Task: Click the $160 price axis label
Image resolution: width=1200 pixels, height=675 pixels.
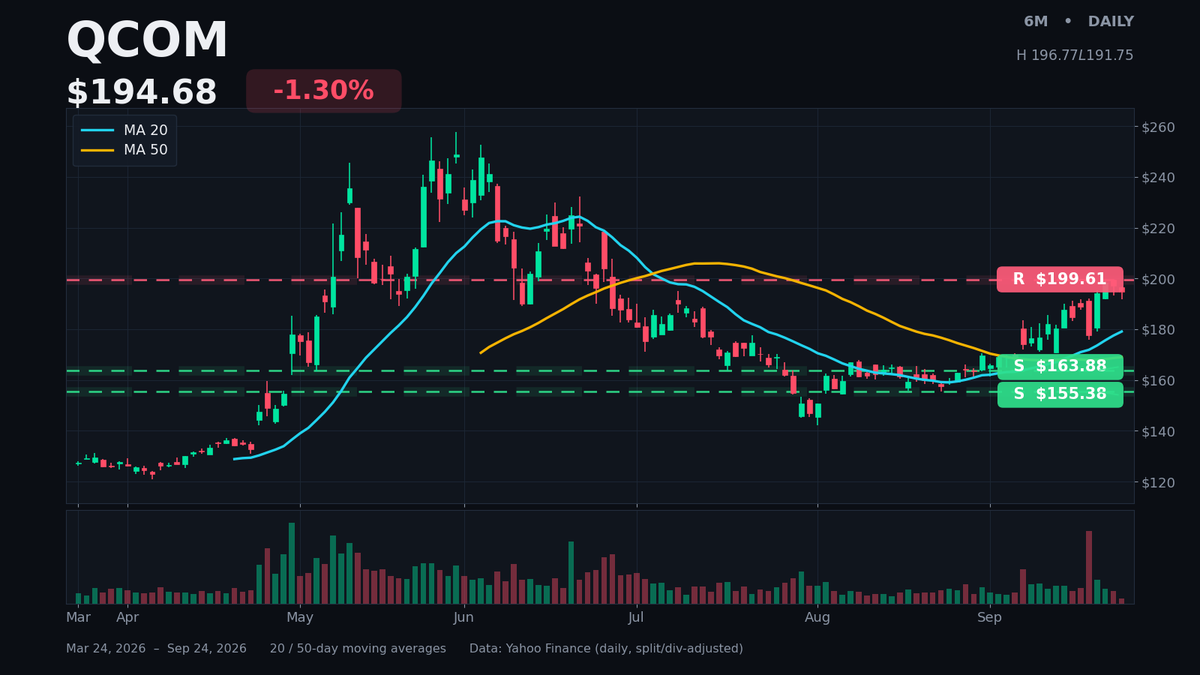Action: [1158, 381]
